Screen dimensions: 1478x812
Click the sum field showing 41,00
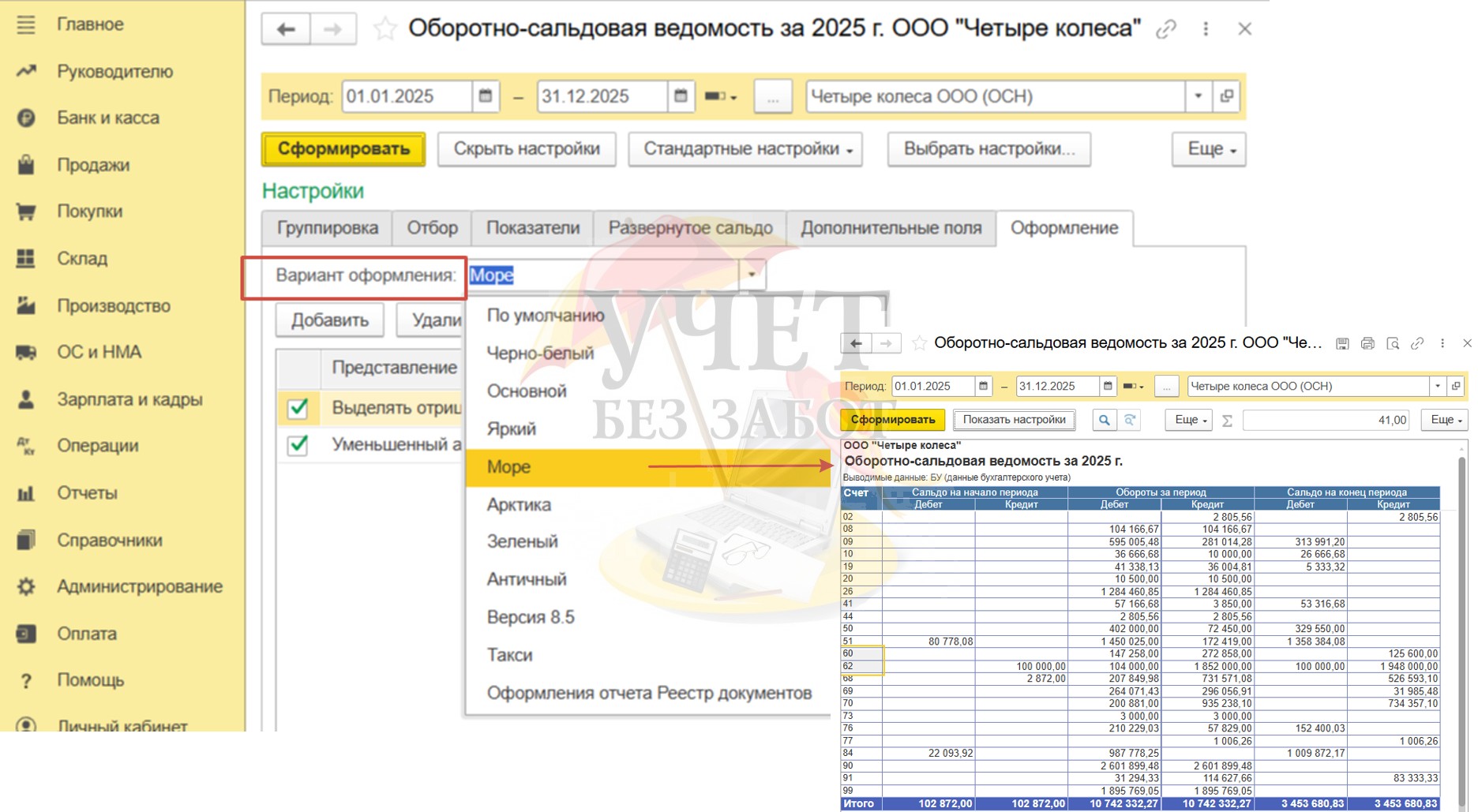coord(1326,421)
